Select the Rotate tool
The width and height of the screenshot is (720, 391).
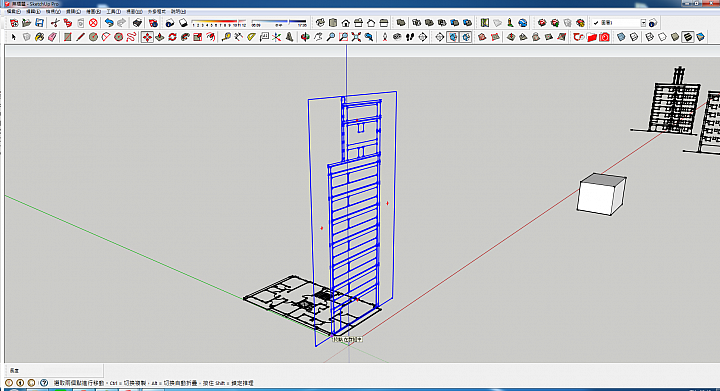click(x=173, y=37)
